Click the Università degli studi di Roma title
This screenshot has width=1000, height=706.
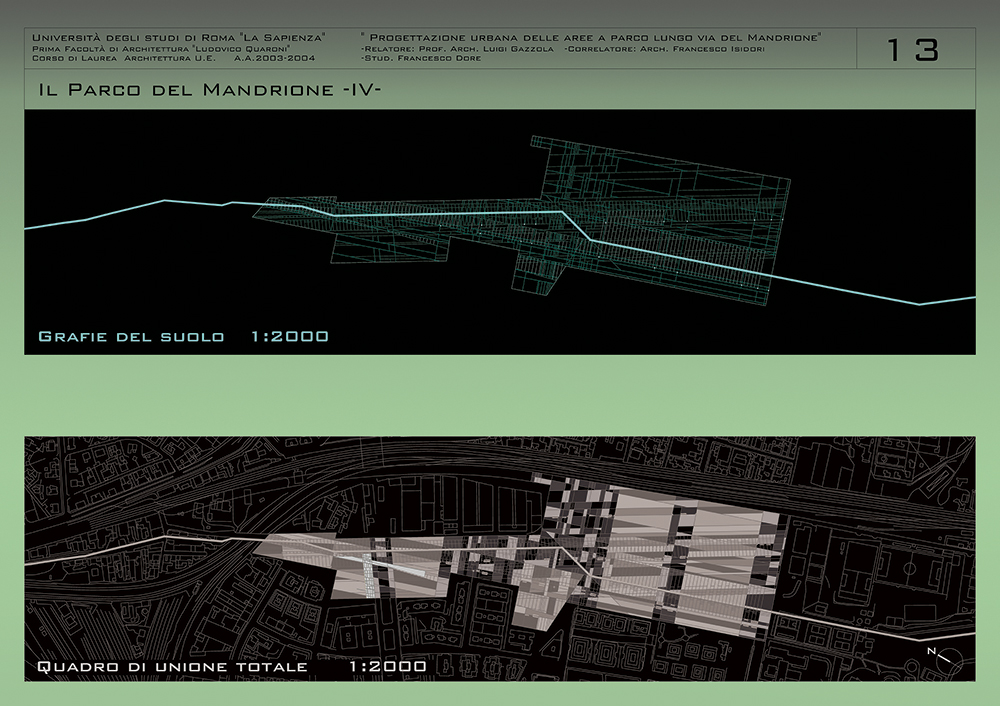[x=179, y=37]
